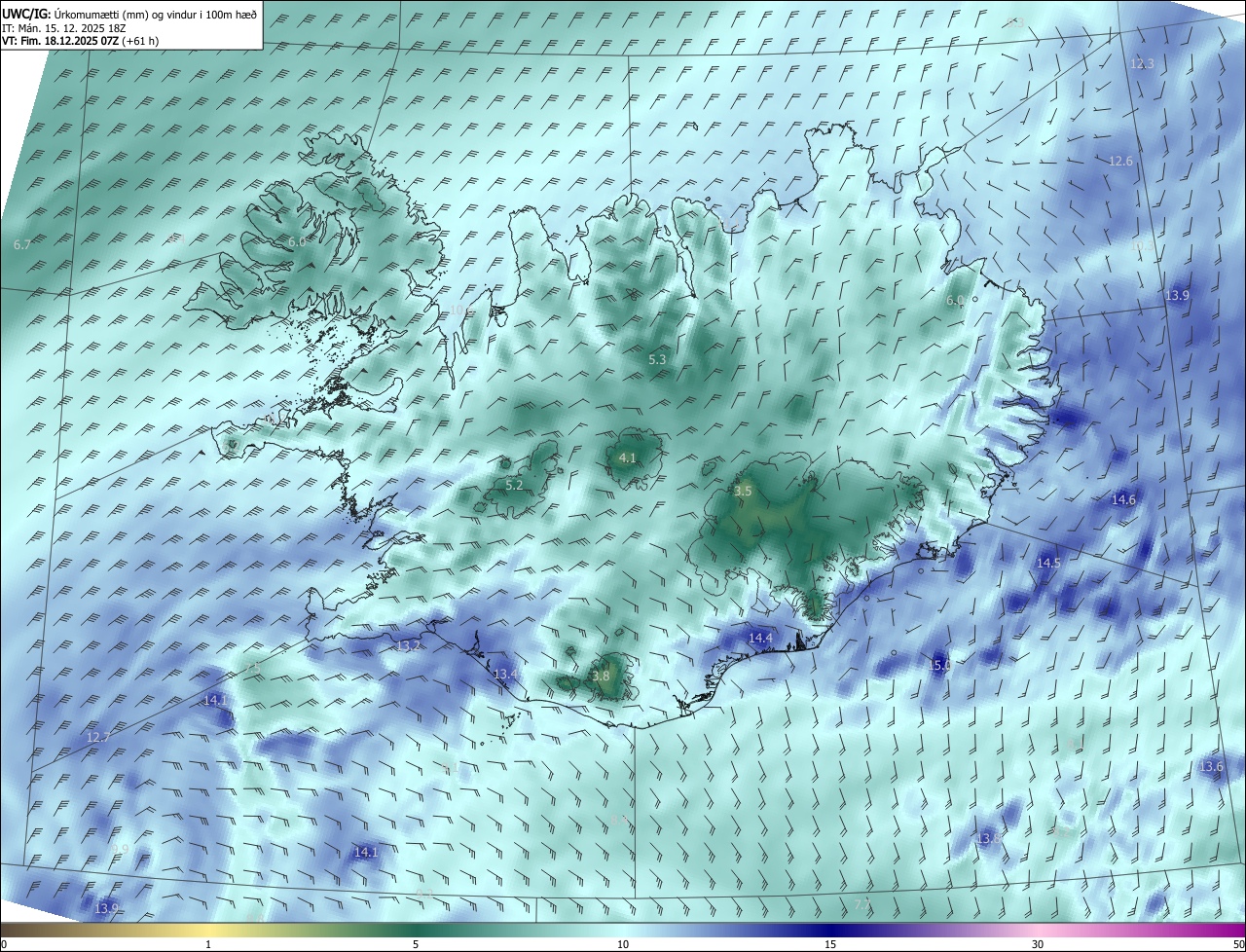
Task: Click the legend tick labeled 30
Action: (x=1038, y=944)
